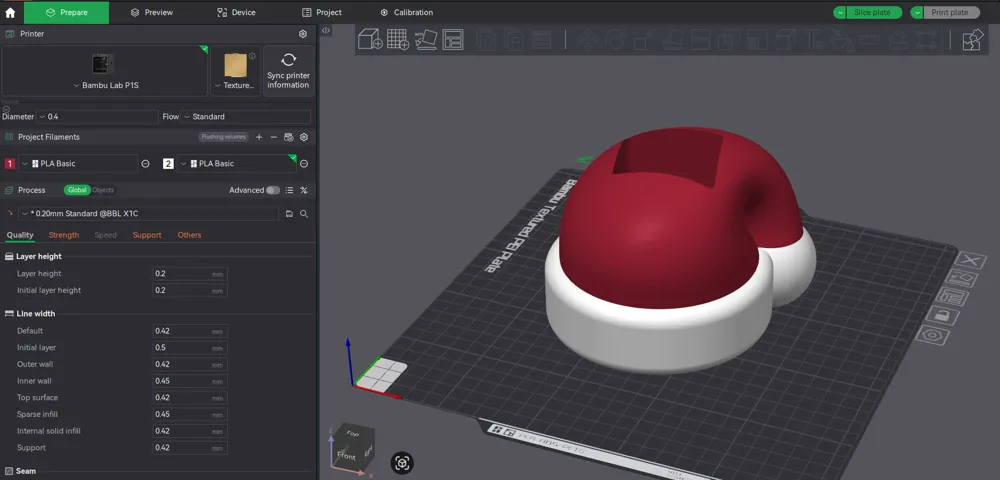
Task: Click Default line width field
Action: pos(190,331)
